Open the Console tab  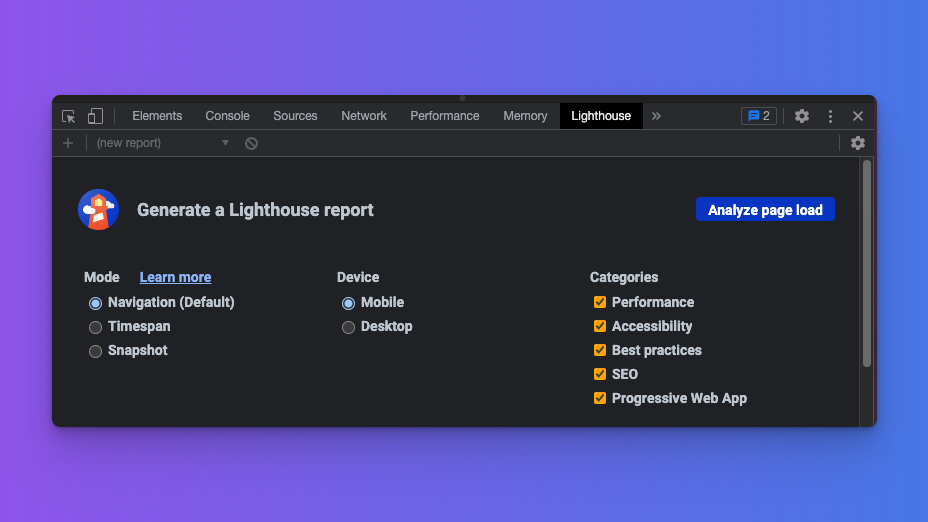pos(227,116)
